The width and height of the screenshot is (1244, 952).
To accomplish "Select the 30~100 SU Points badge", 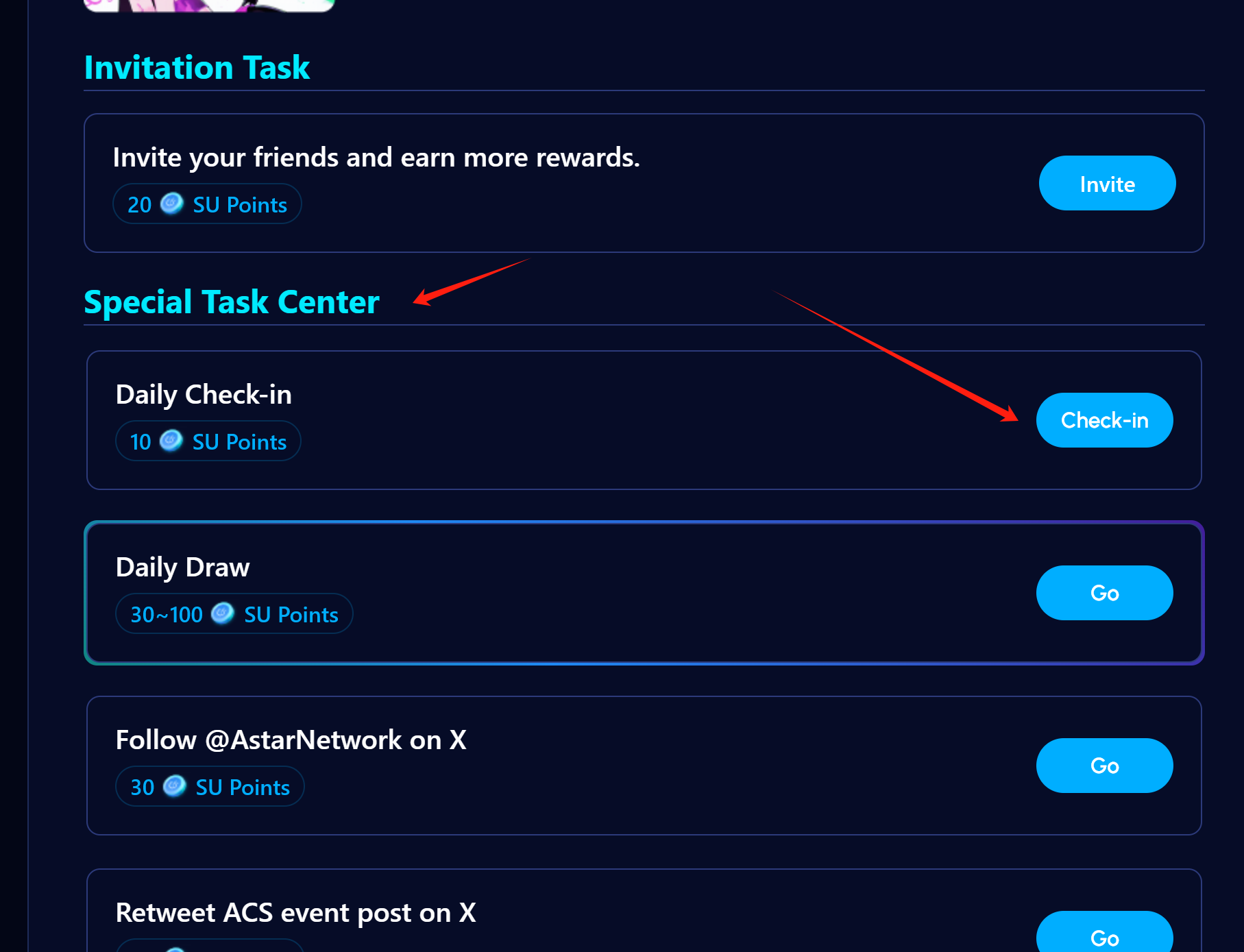I will 234,614.
